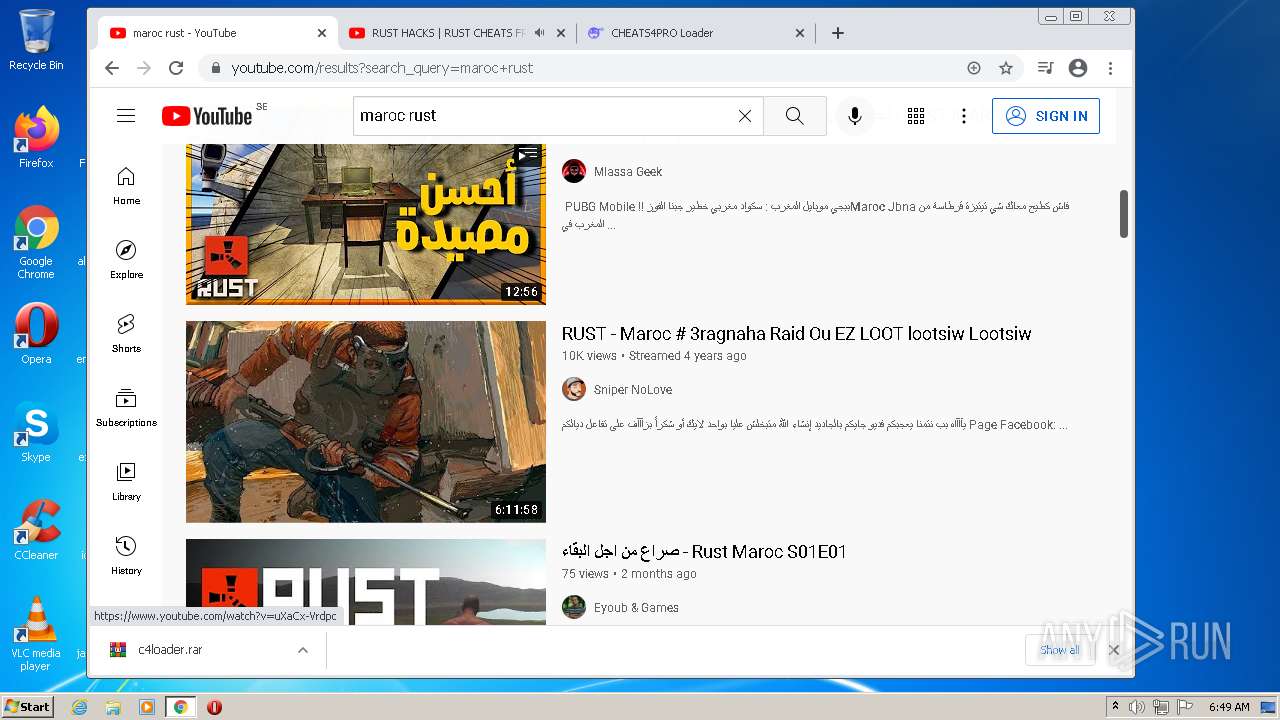The width and height of the screenshot is (1280, 720).
Task: Visit the Mlassa Geek channel
Action: (628, 172)
